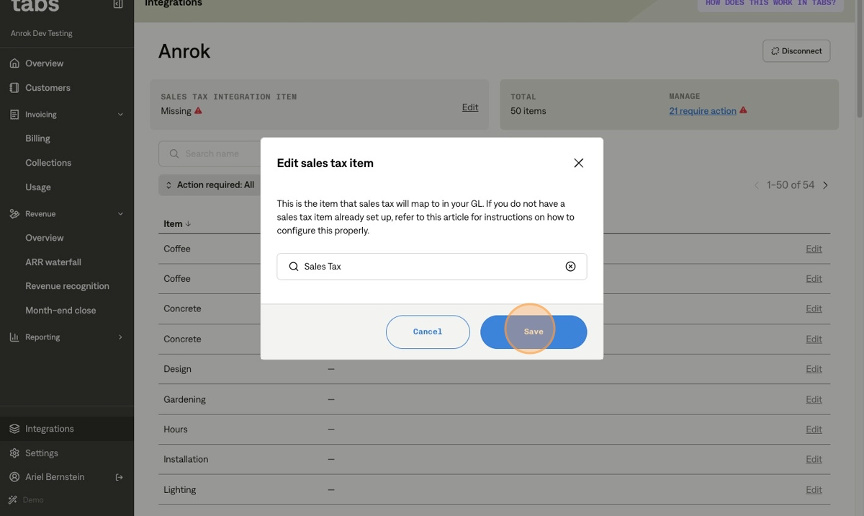Viewport: 864px width, 516px height.
Task: Open the Customers page icon in sidebar
Action: 14,88
